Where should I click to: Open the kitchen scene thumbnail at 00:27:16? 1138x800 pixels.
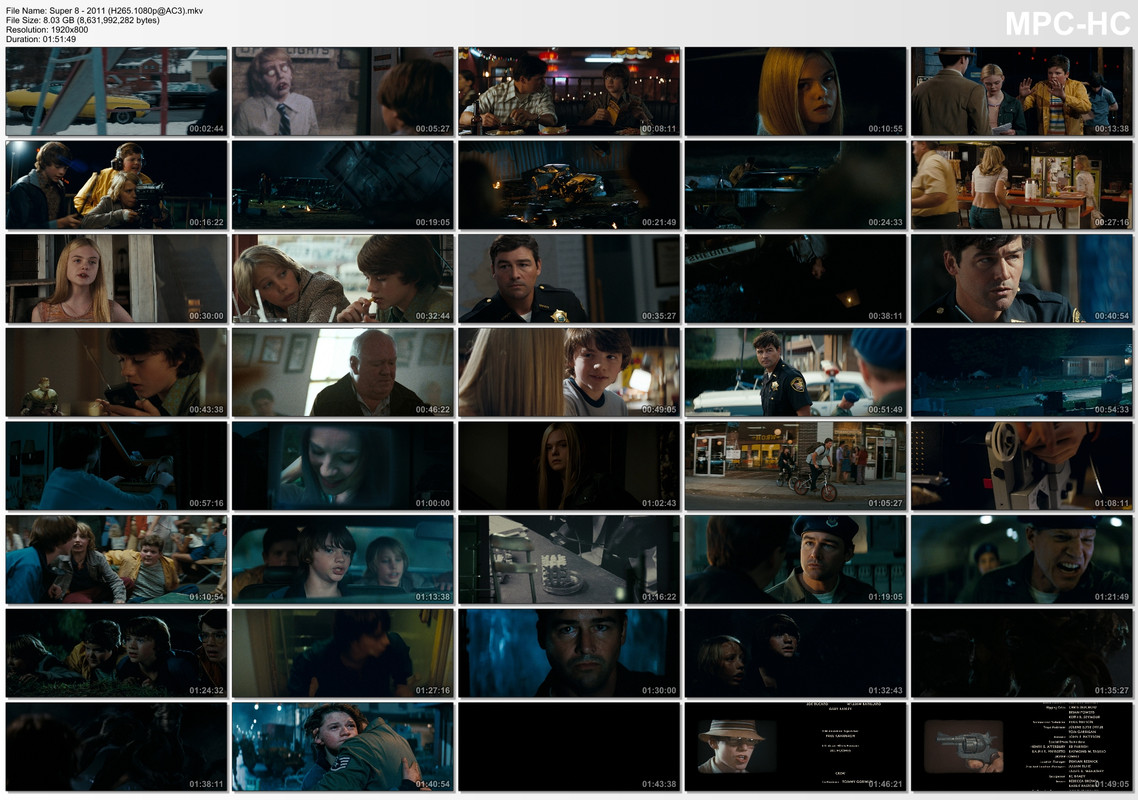tap(1022, 185)
